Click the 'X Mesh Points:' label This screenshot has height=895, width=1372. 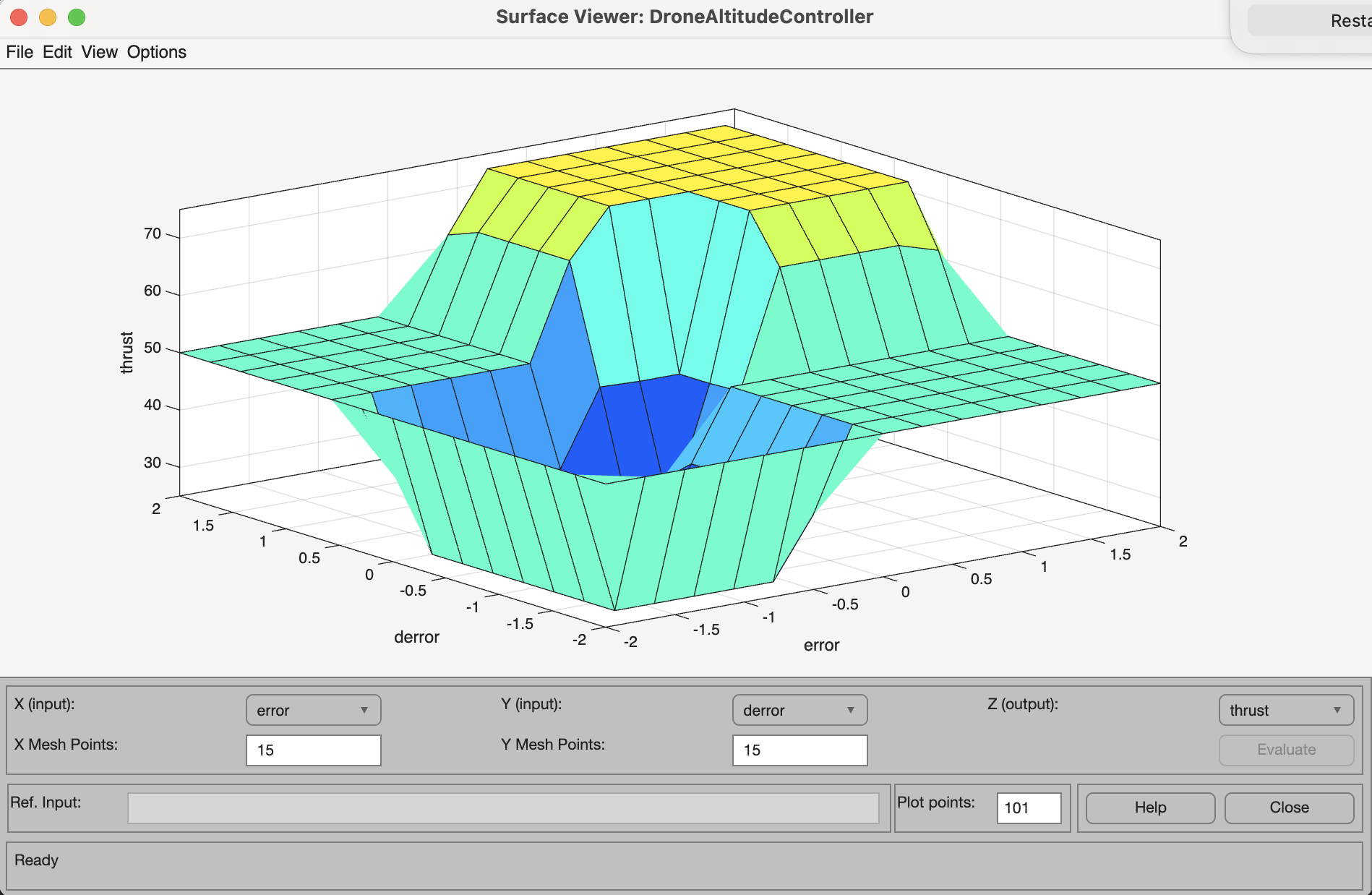click(66, 744)
